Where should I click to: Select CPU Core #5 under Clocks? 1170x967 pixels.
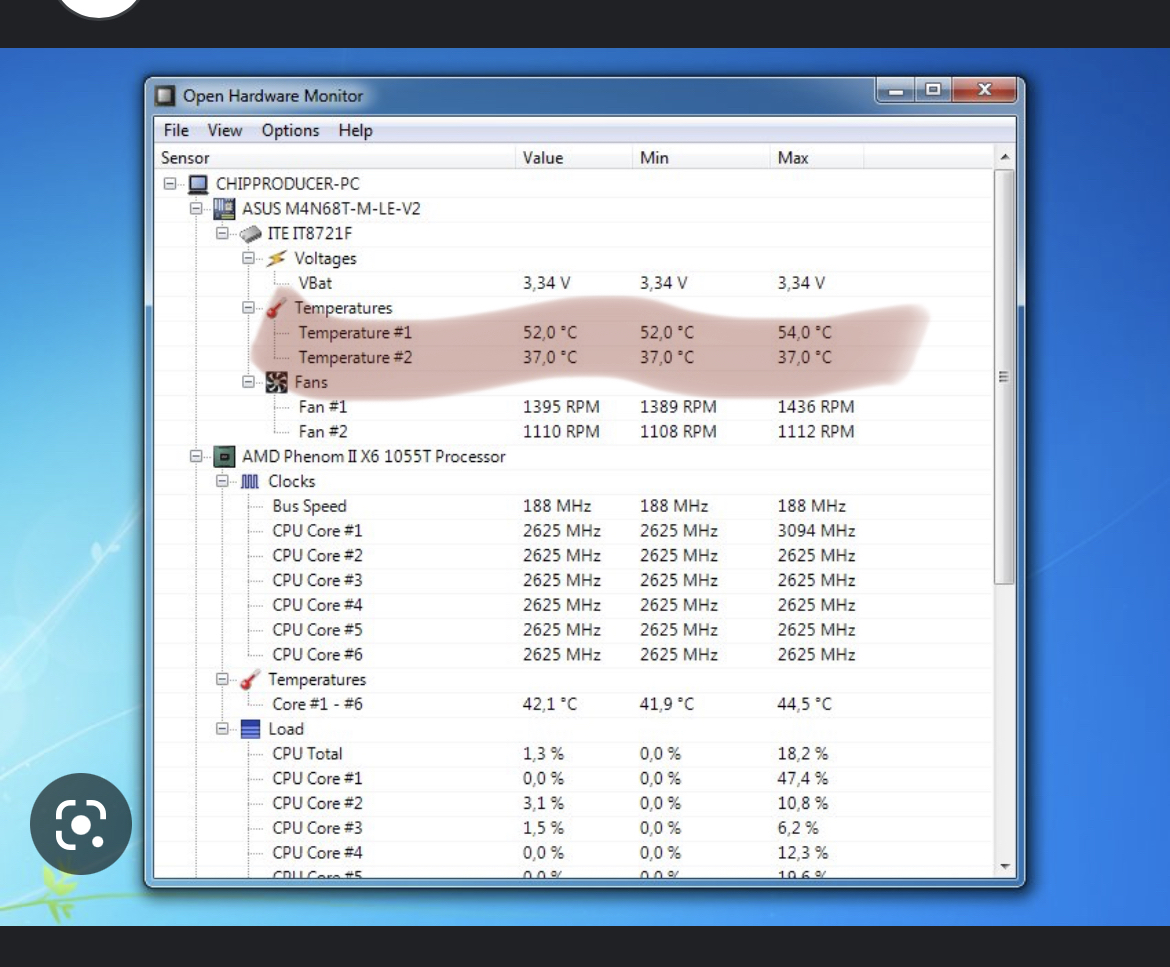pos(573,630)
